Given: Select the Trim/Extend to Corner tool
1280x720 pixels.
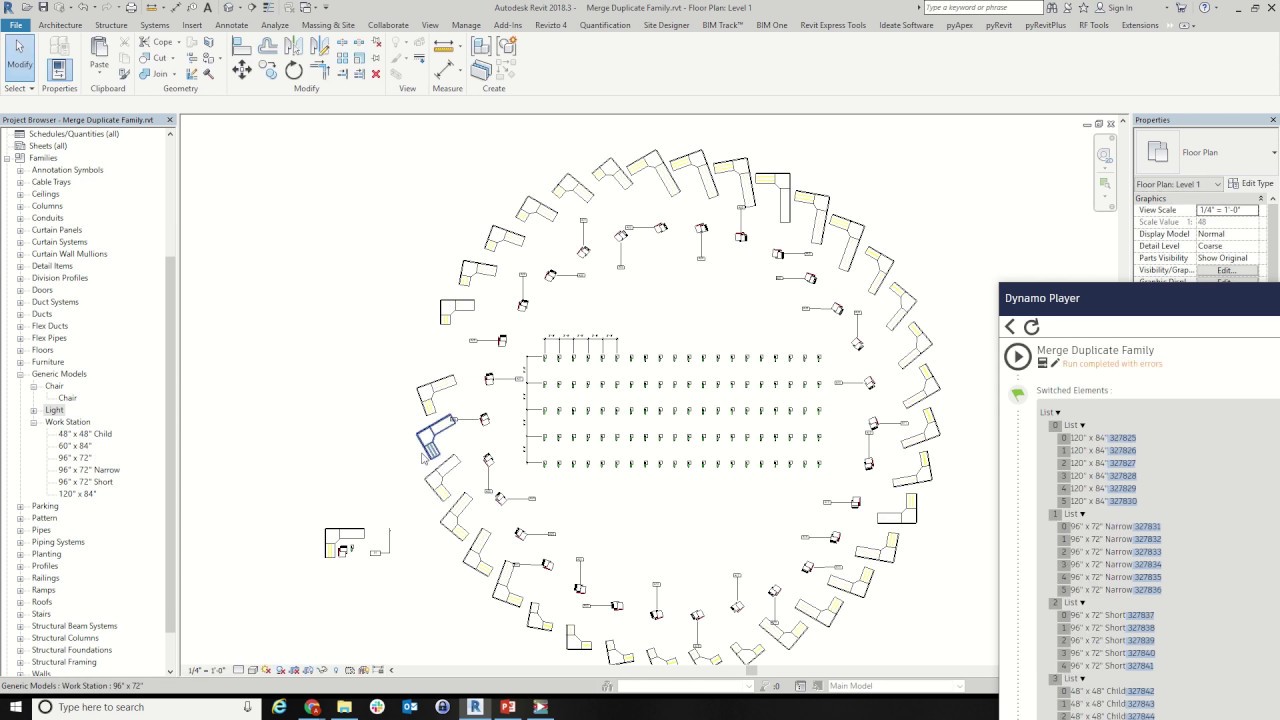Looking at the screenshot, I should tap(321, 69).
